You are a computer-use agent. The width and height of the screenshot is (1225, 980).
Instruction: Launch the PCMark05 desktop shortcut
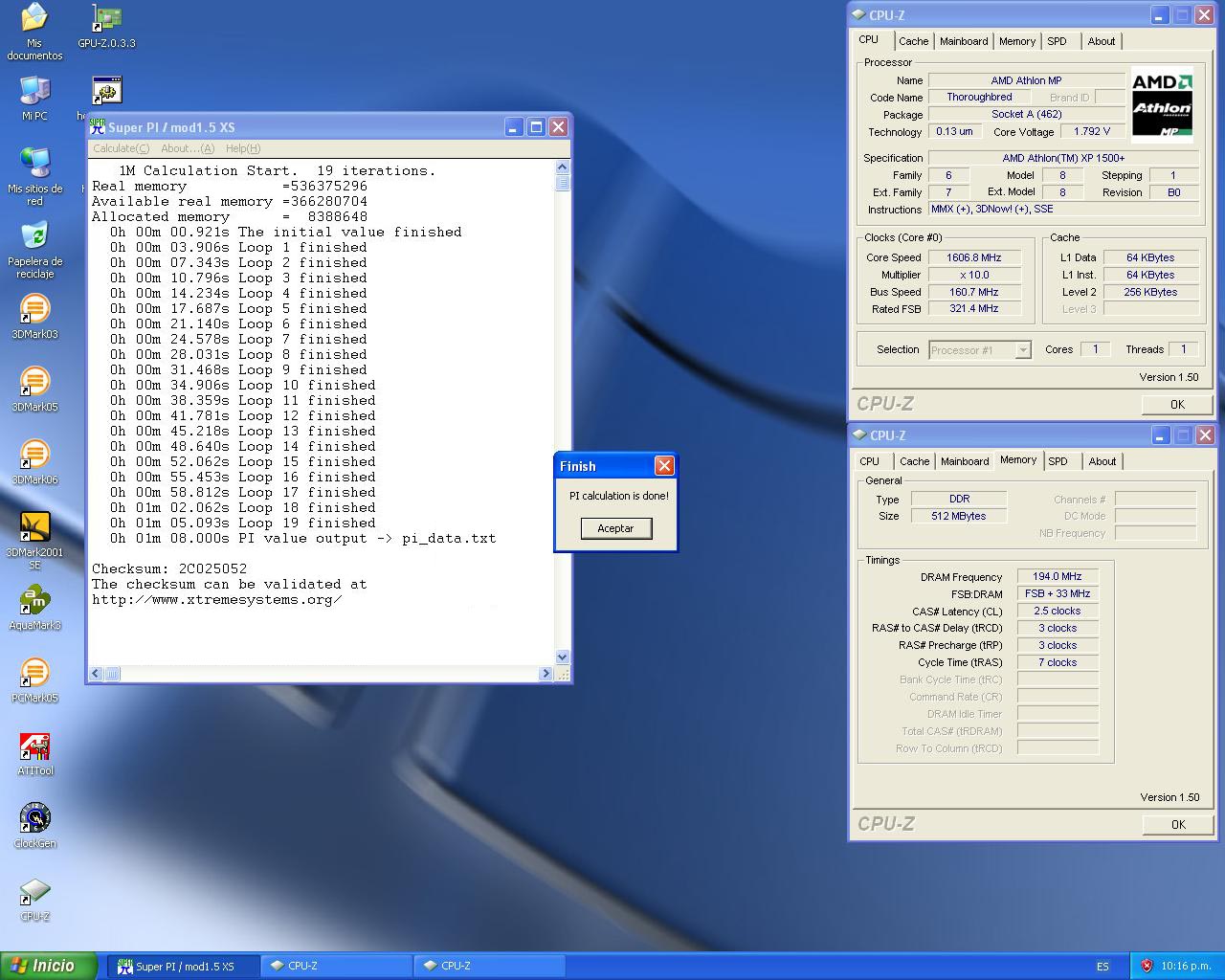(x=34, y=680)
